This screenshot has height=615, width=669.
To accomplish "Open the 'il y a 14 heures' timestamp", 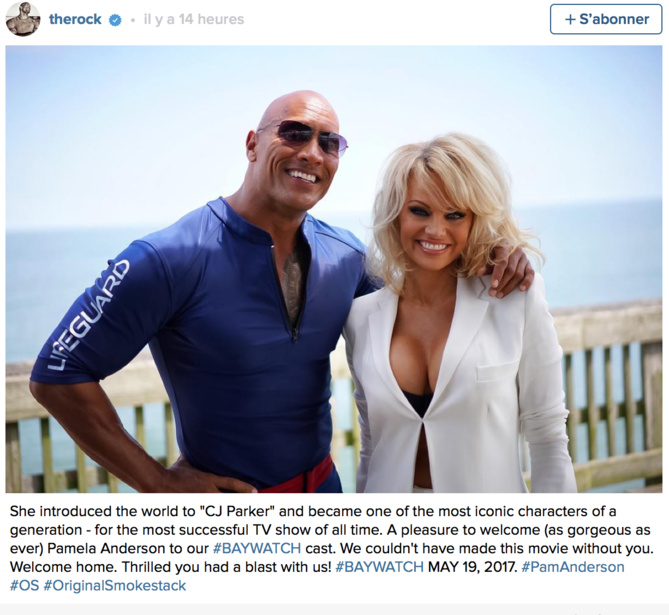I will click(194, 19).
